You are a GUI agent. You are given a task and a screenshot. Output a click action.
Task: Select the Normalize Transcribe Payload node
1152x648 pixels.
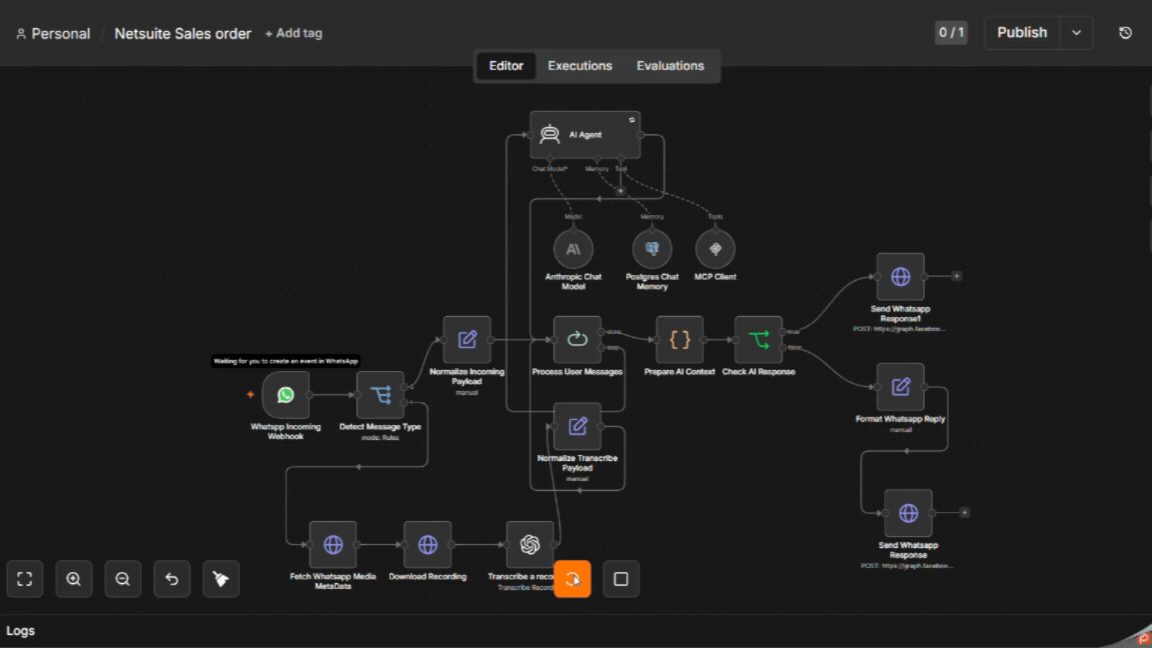(577, 426)
